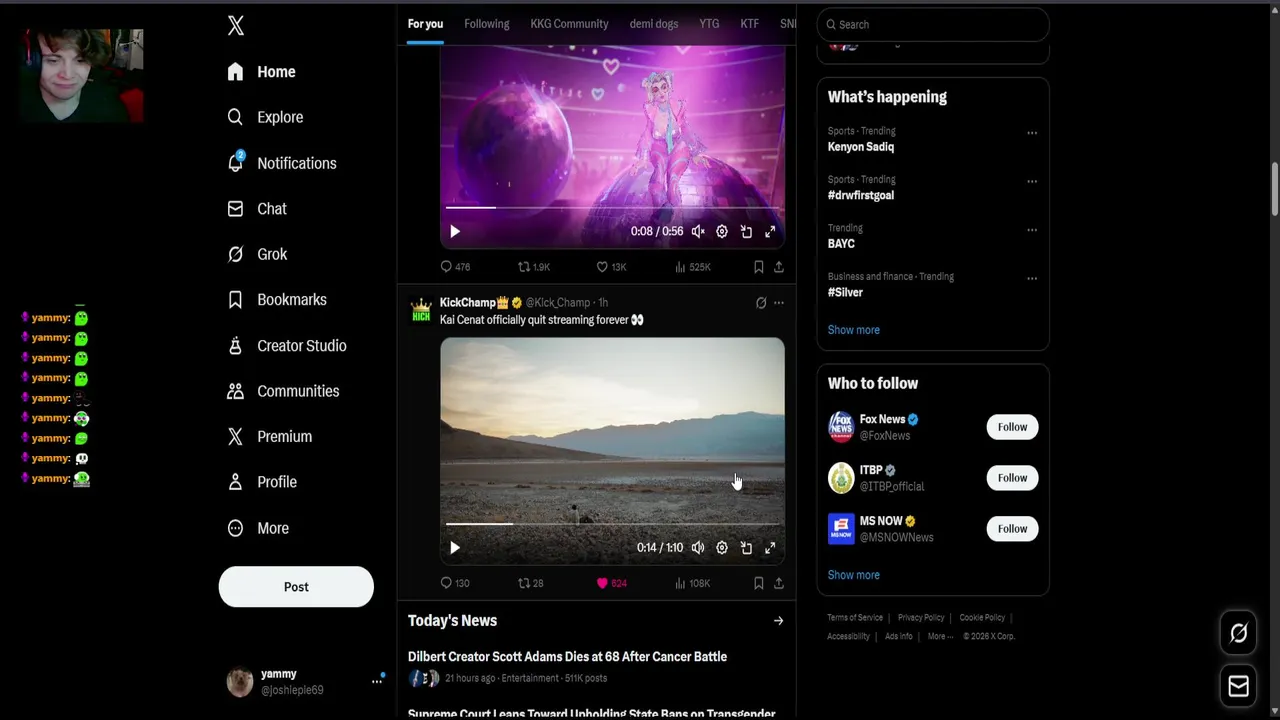The image size is (1280, 720).
Task: Switch to the KKG Community tab
Action: click(569, 24)
